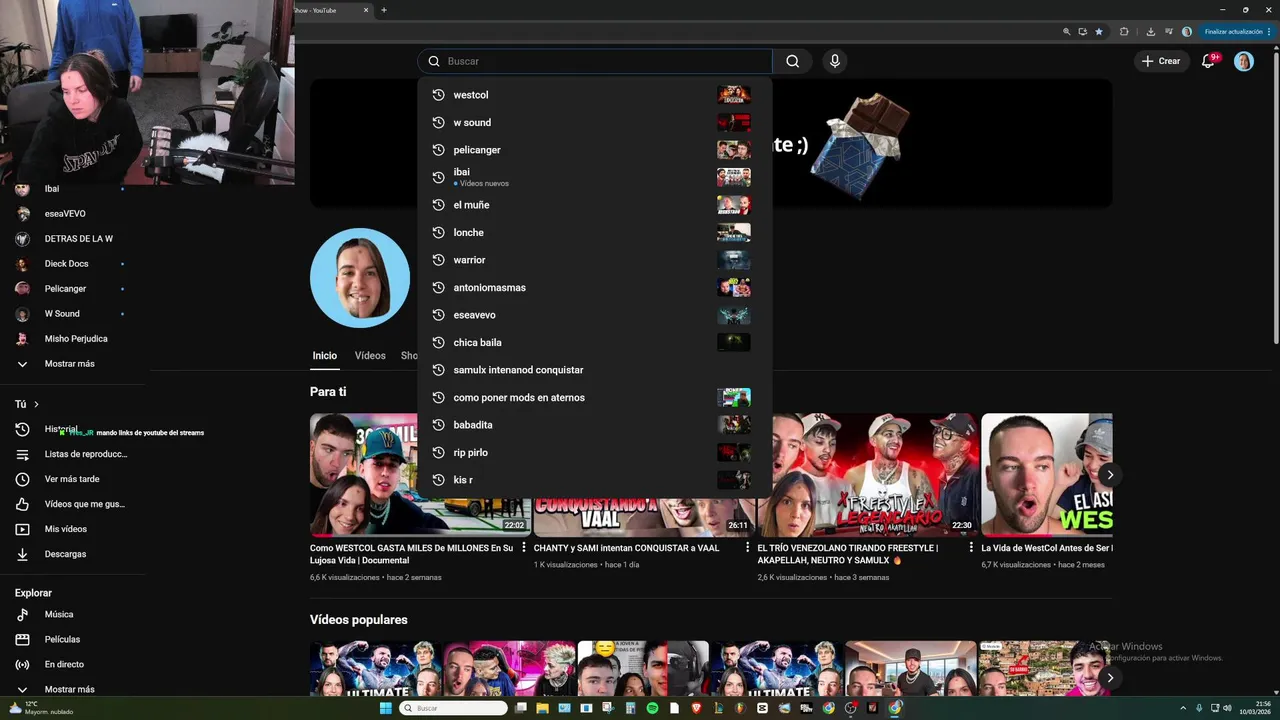The width and height of the screenshot is (1280, 720).
Task: Choose the 'ibai' search suggestion
Action: click(x=595, y=177)
